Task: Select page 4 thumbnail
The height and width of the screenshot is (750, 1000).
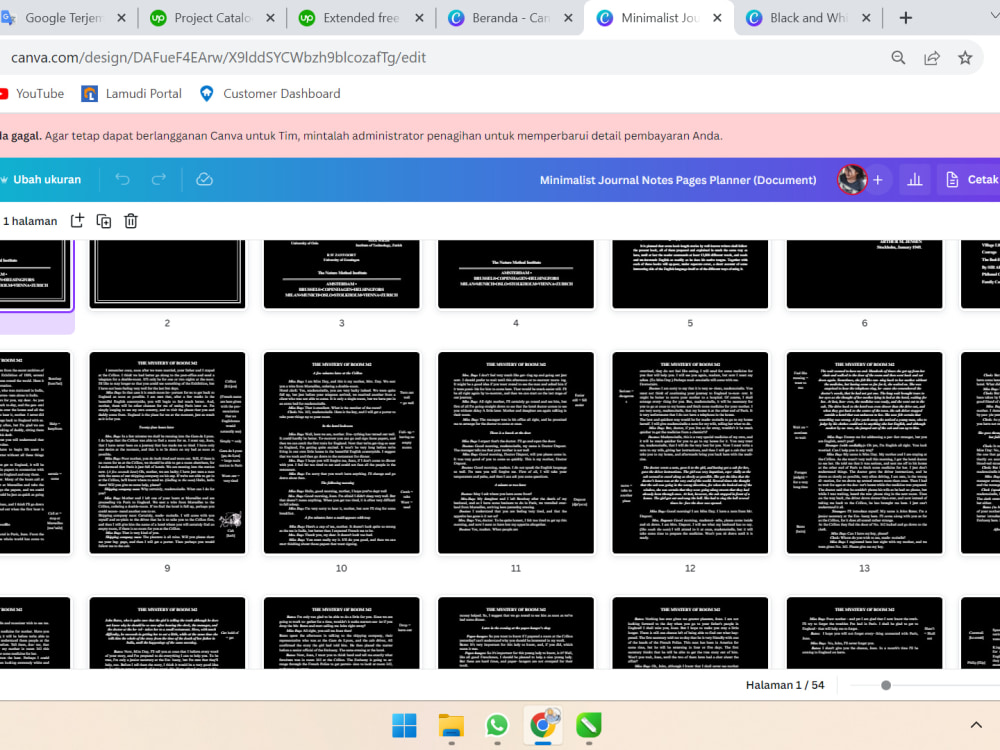Action: pos(516,274)
